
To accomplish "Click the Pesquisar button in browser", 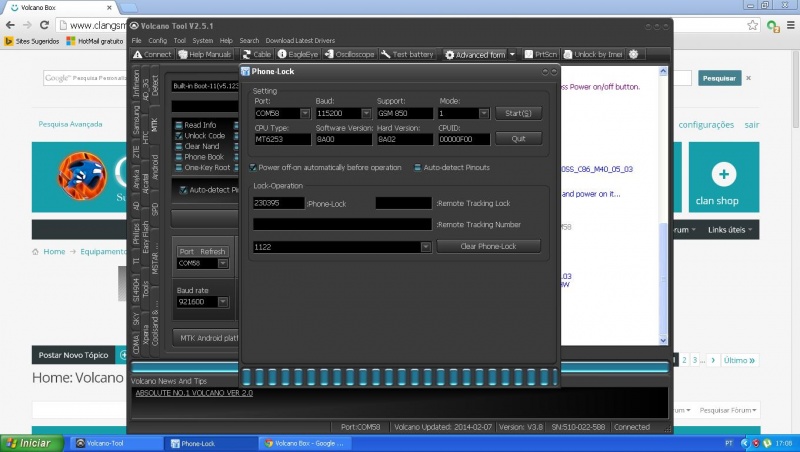I will [x=719, y=79].
